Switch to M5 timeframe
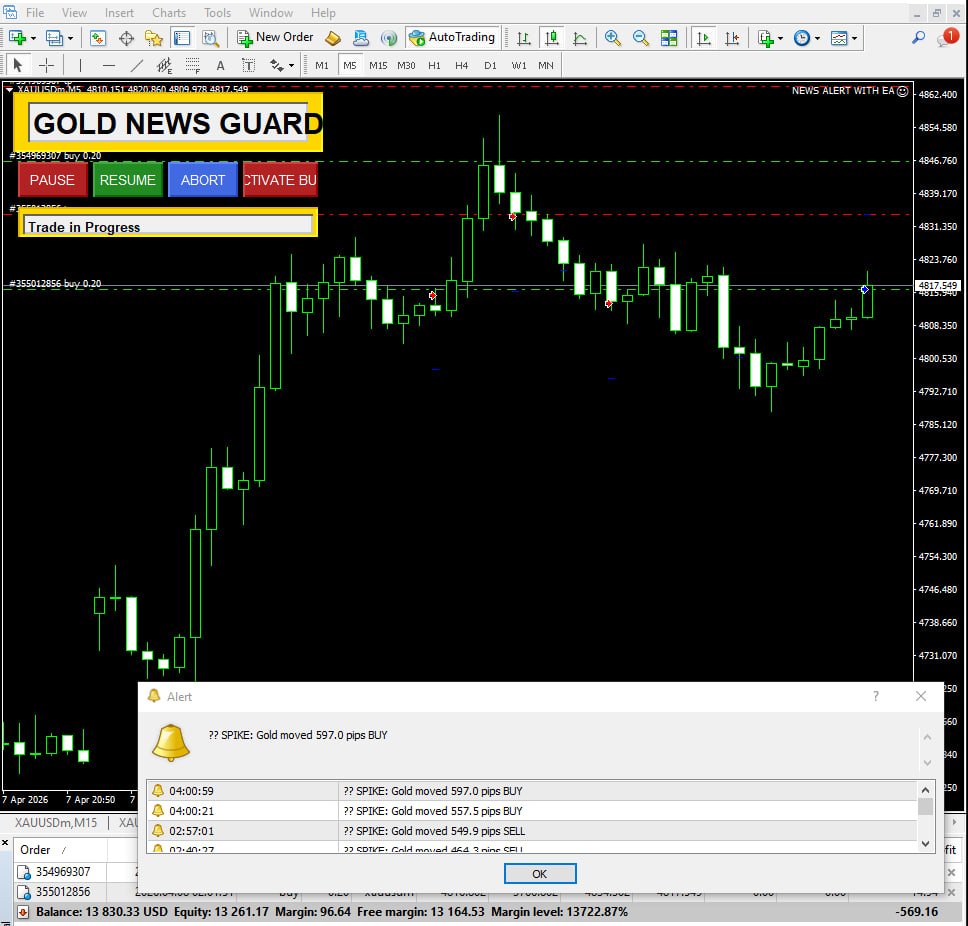Image resolution: width=968 pixels, height=926 pixels. [x=350, y=65]
